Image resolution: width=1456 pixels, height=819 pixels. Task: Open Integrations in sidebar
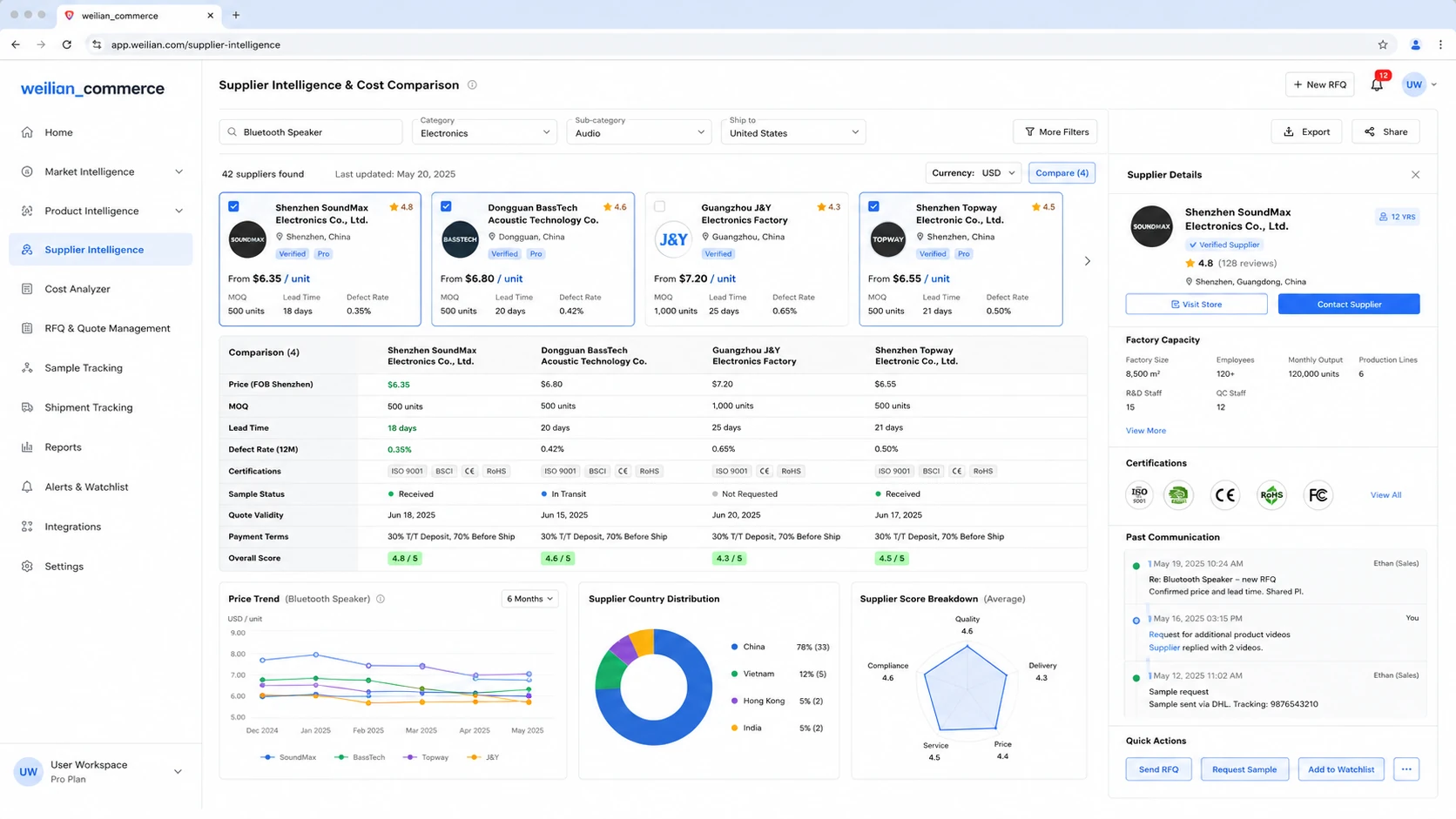101,527
